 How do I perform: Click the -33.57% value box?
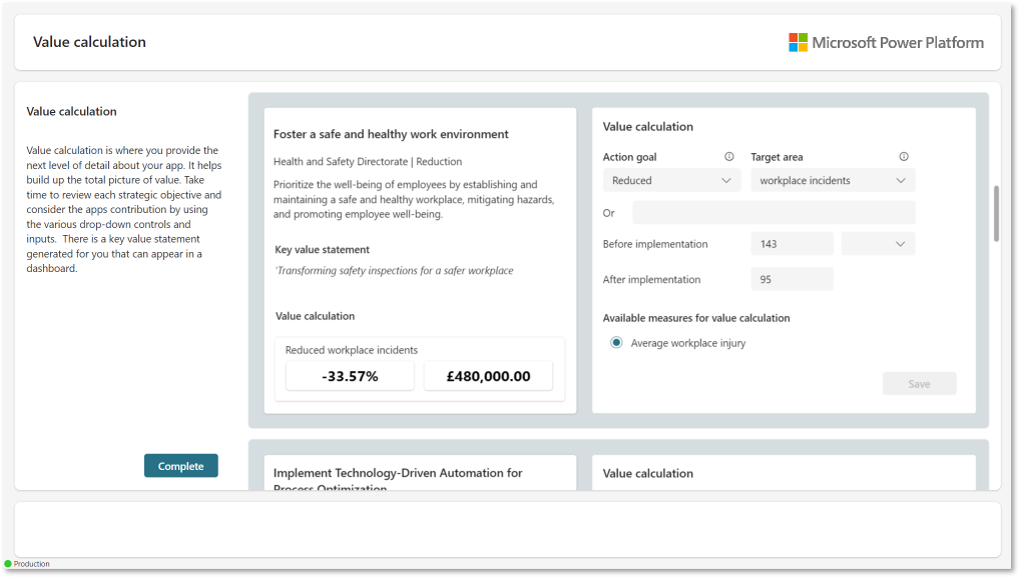pos(350,377)
